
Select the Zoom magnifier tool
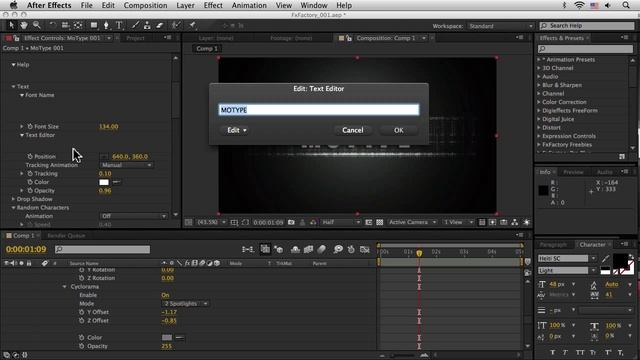(x=37, y=25)
